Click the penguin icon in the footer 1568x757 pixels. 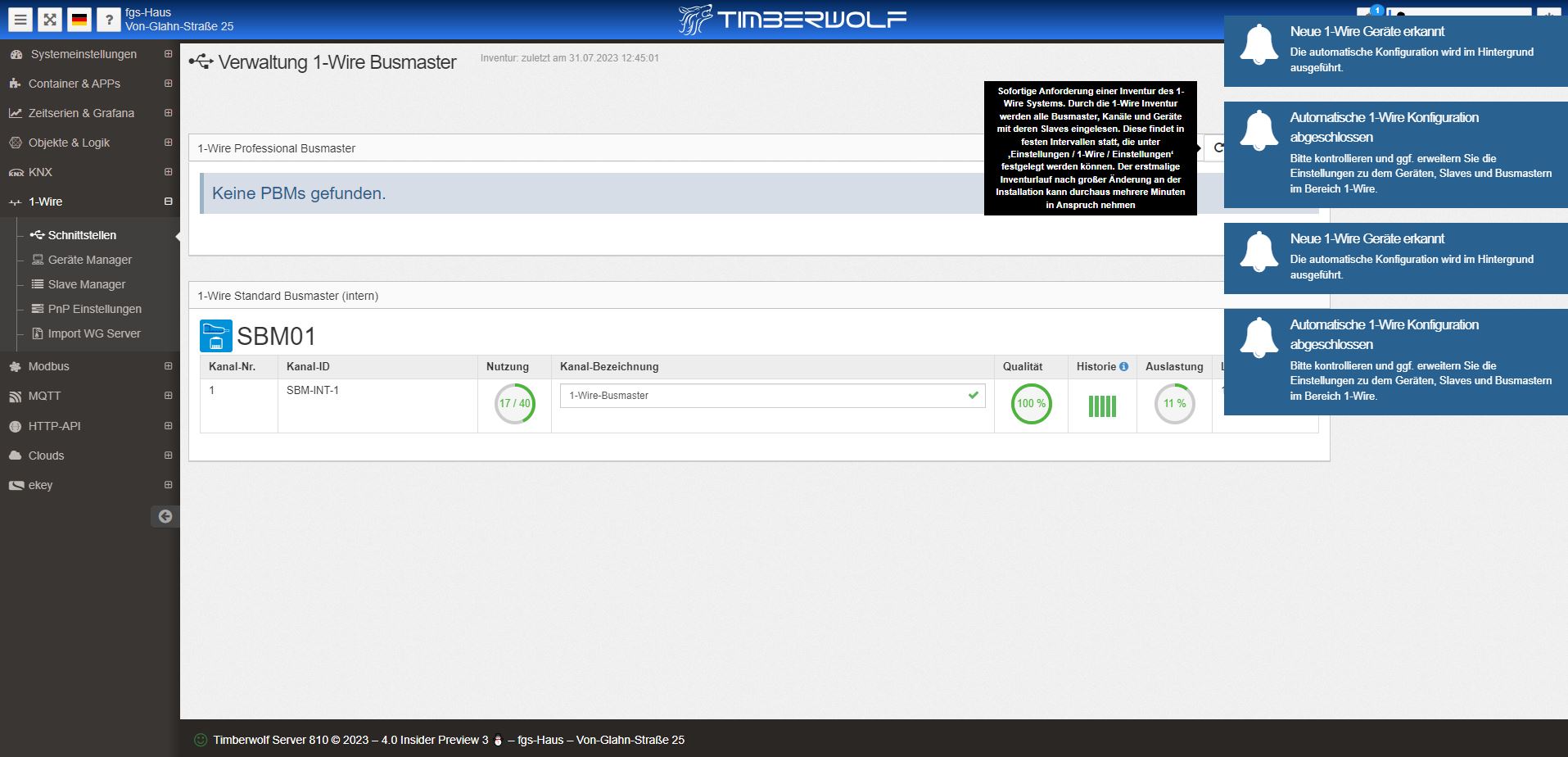point(497,740)
